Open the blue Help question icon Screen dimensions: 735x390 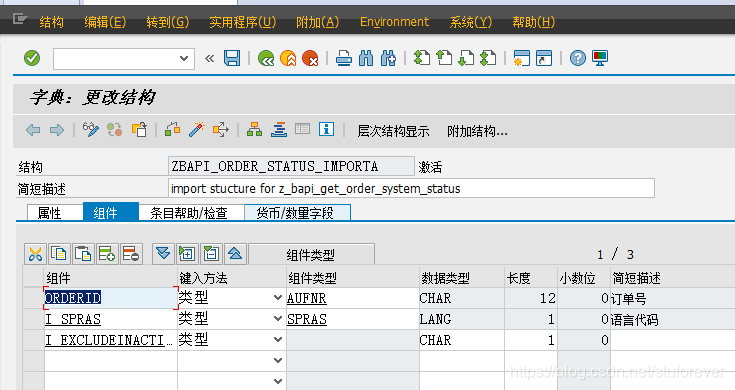578,59
